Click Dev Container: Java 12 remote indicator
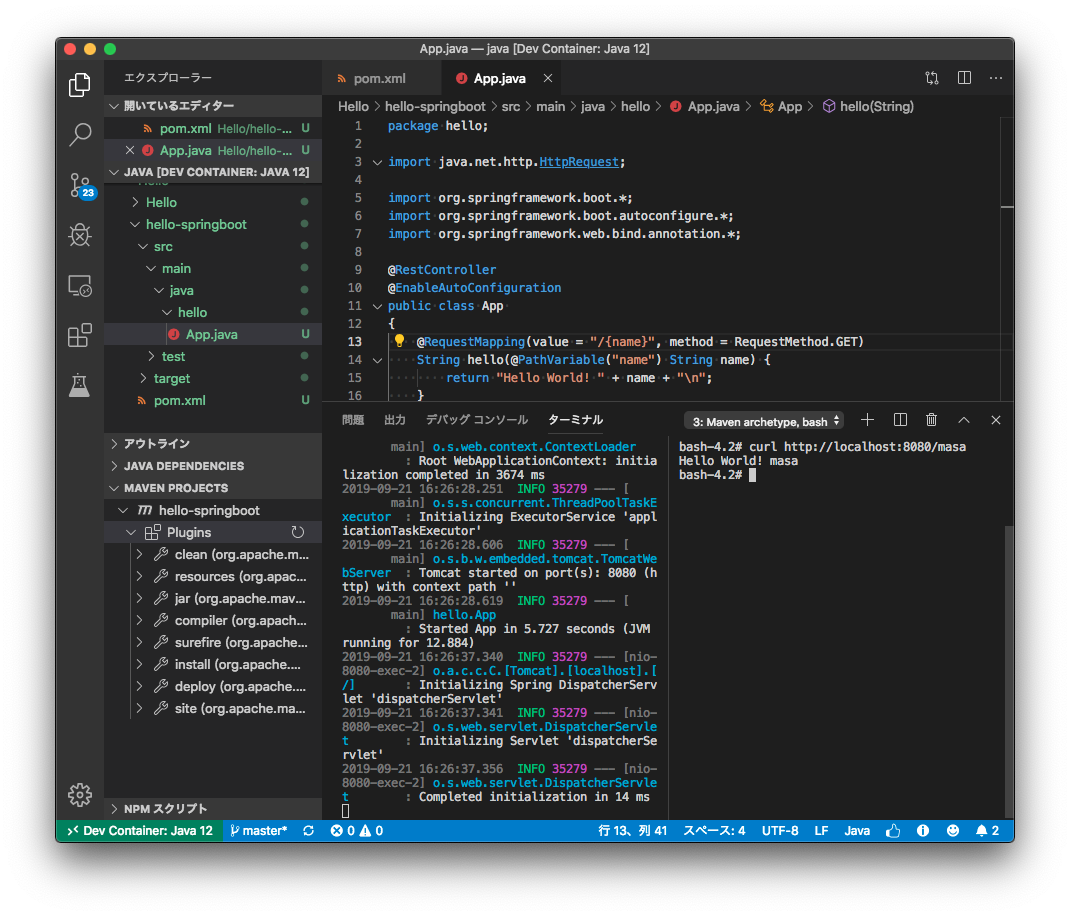 point(139,831)
